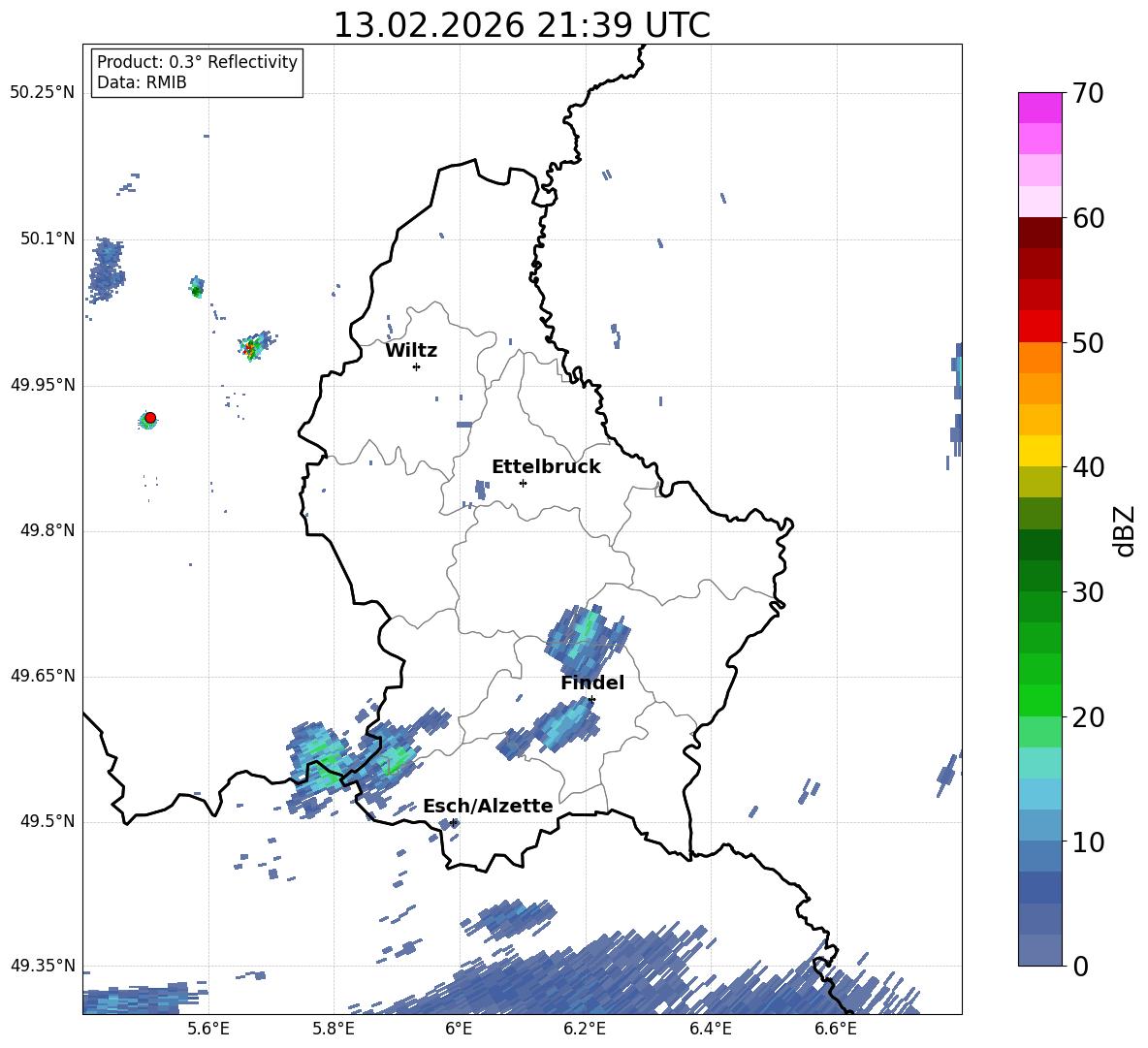Viewport: 1148px width, 1048px height.
Task: Click the 50.1°N latitude label
Action: [x=48, y=238]
